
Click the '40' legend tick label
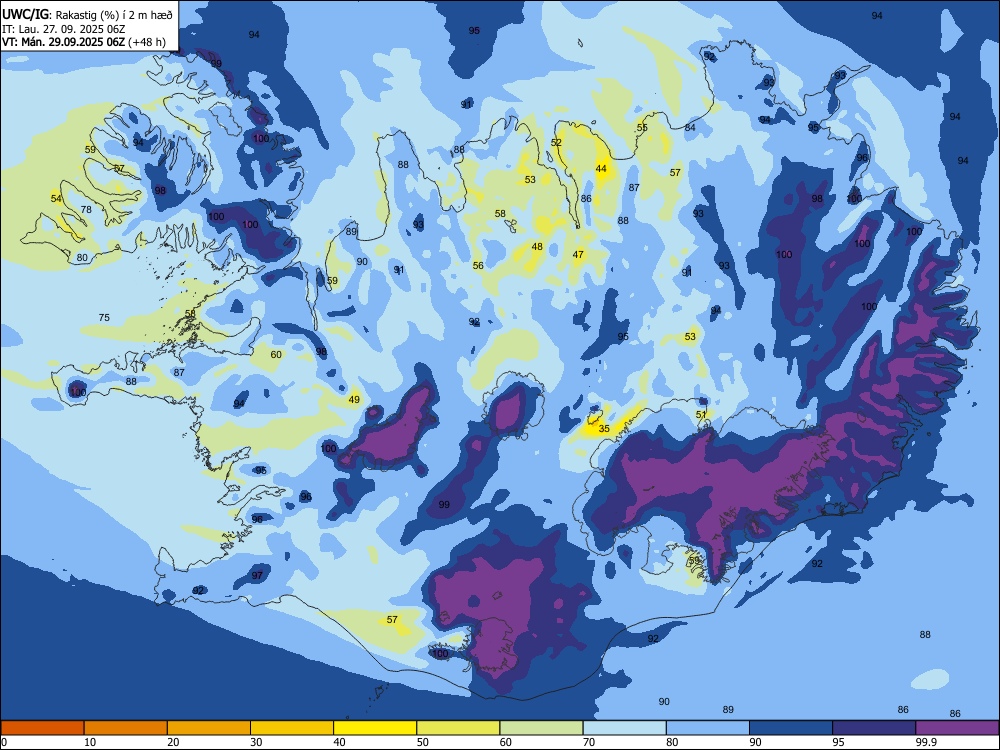point(339,742)
